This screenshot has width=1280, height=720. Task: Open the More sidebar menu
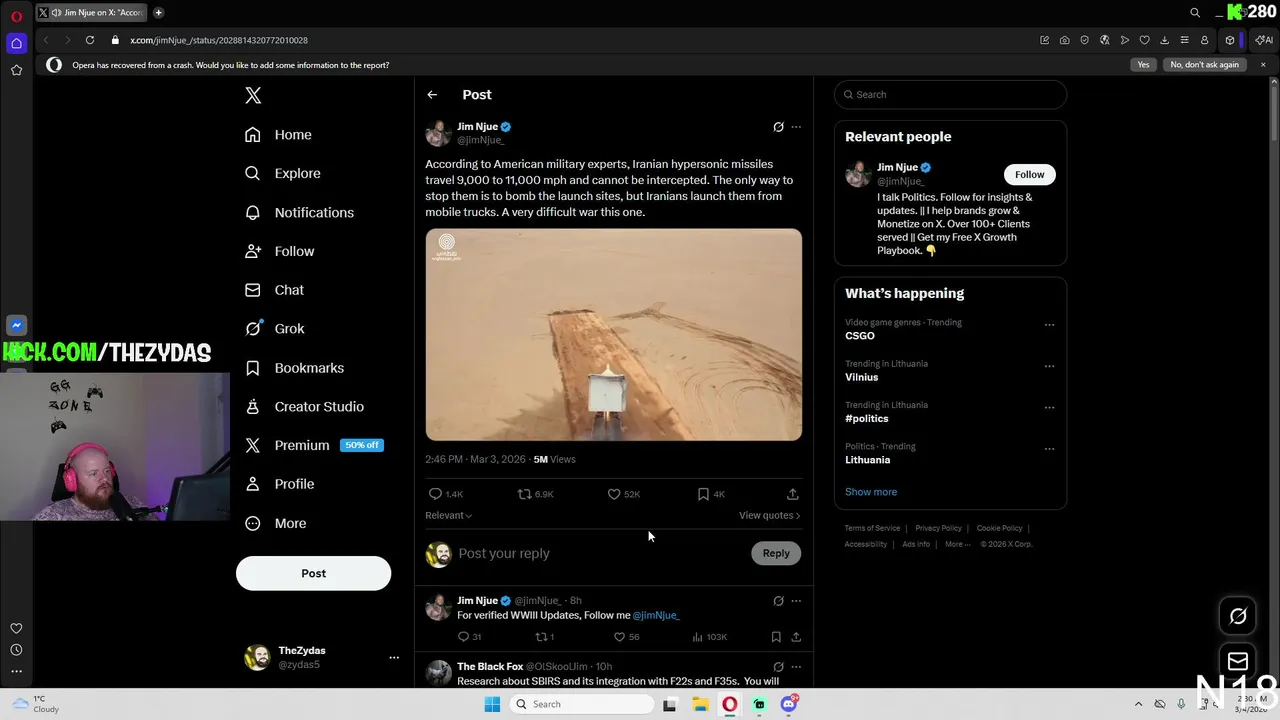[276, 523]
